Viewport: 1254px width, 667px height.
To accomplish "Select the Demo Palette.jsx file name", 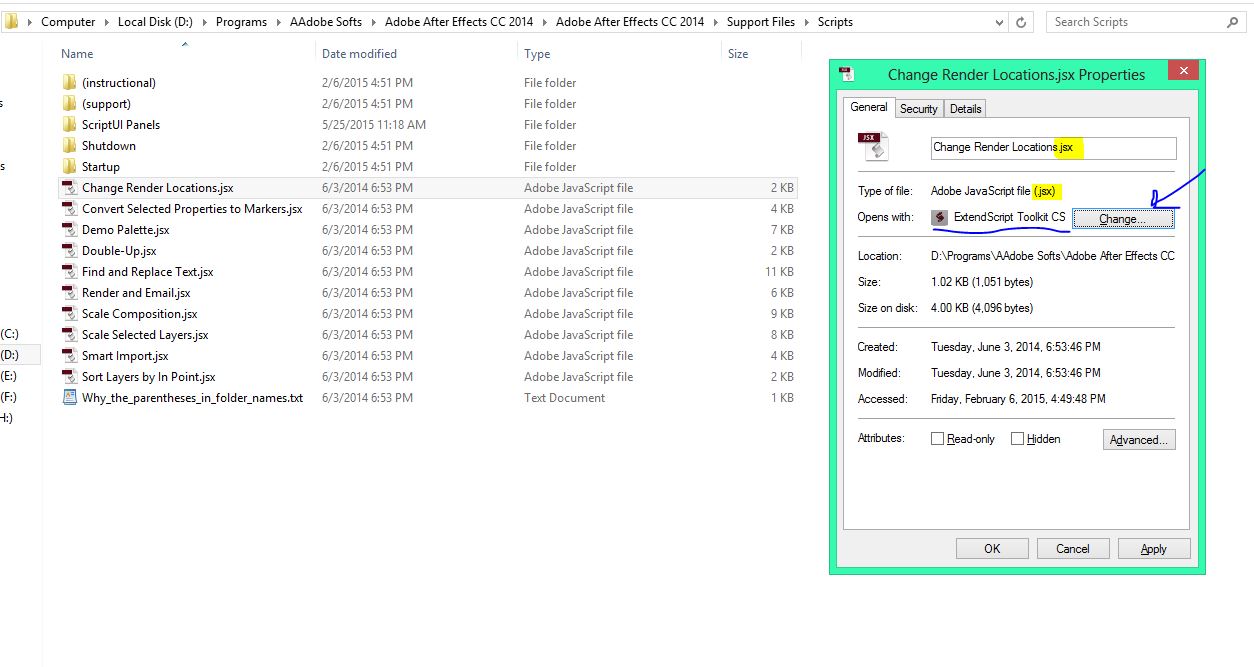I will [126, 230].
